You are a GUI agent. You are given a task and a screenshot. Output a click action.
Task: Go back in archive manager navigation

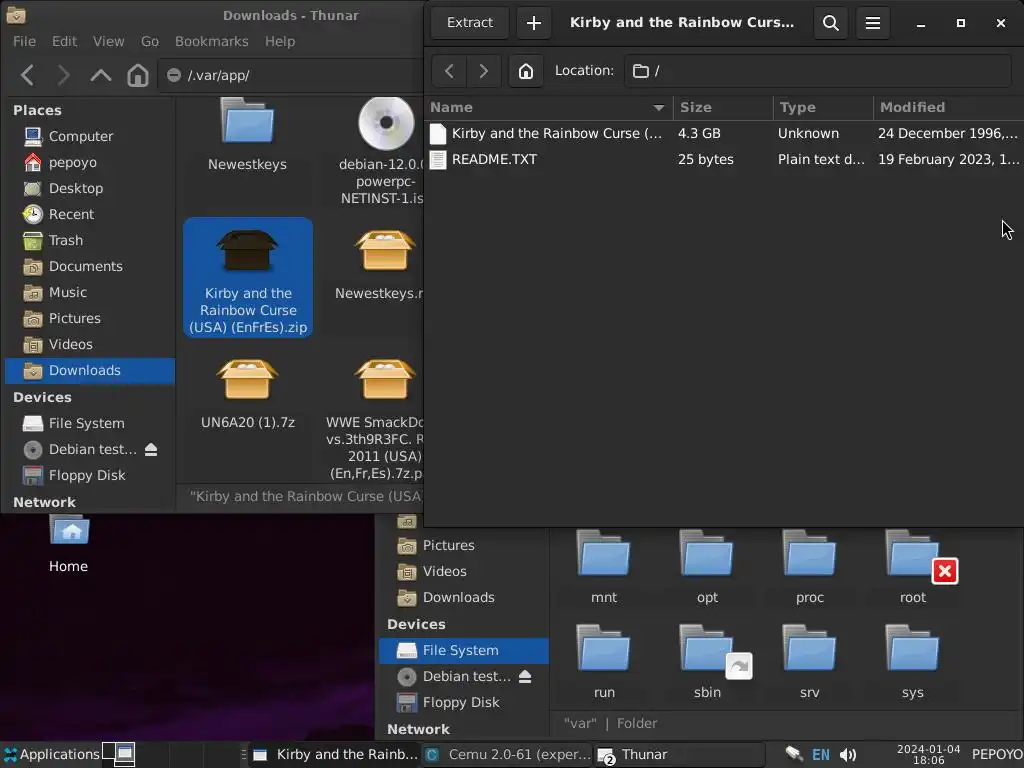[x=449, y=71]
